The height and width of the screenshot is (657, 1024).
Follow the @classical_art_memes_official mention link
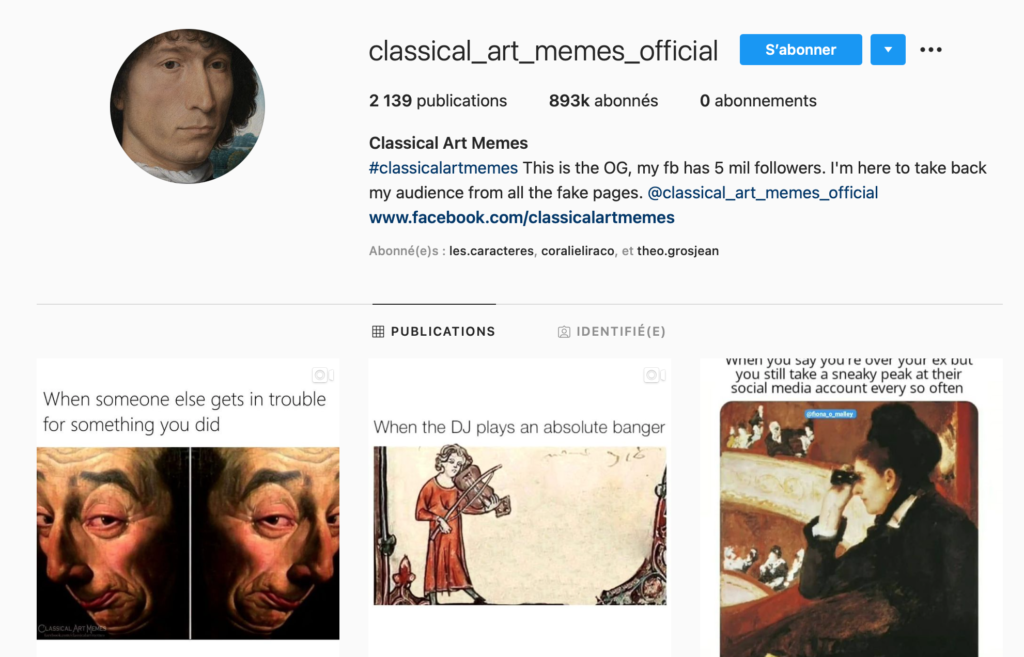(763, 193)
